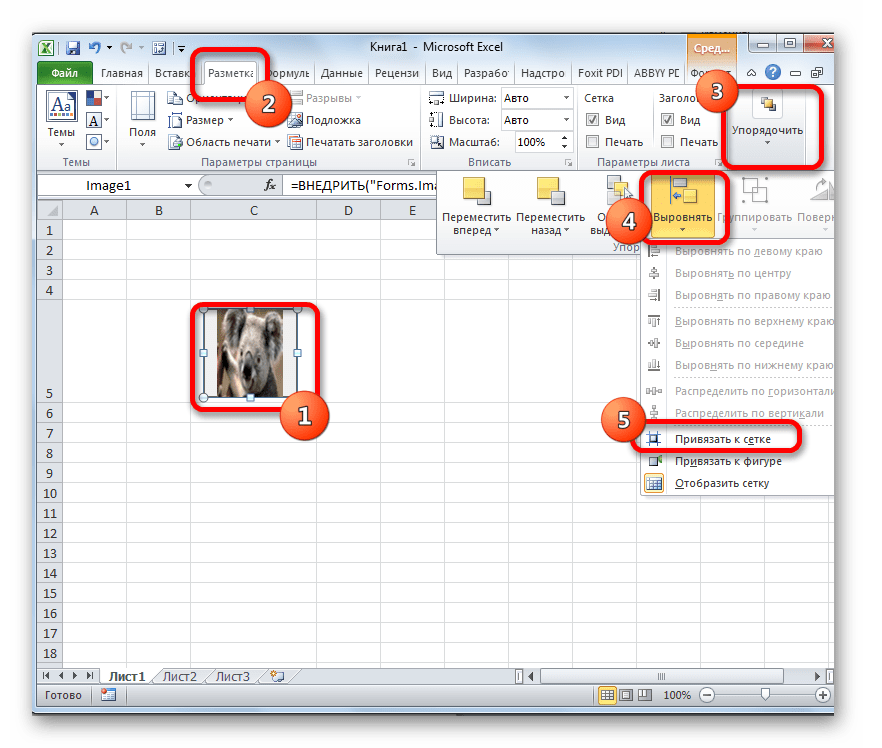Click the Переместить назад icon
The width and height of the screenshot is (882, 748).
click(x=551, y=191)
